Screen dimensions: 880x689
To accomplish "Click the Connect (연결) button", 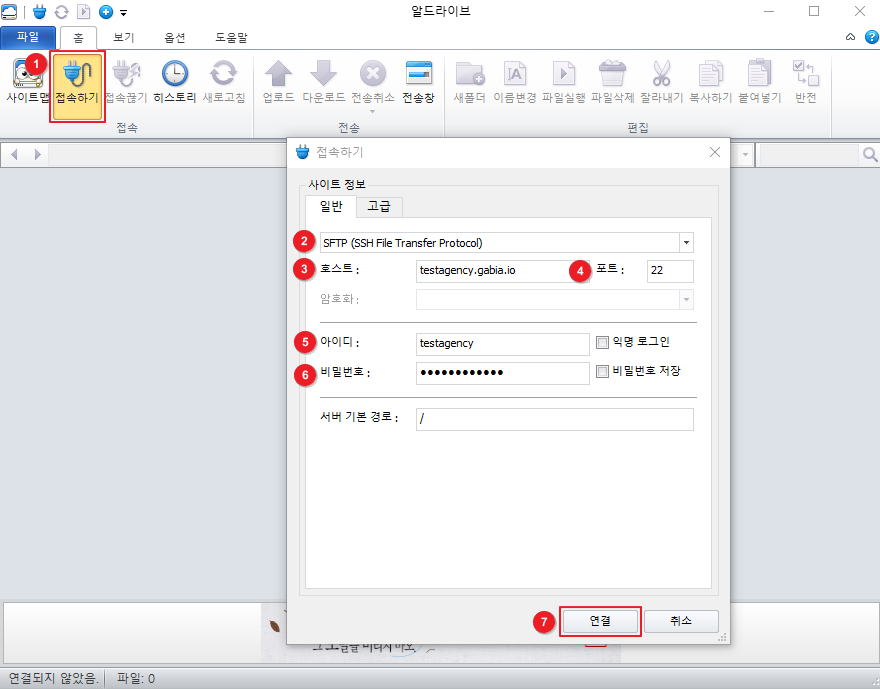I will coord(600,621).
